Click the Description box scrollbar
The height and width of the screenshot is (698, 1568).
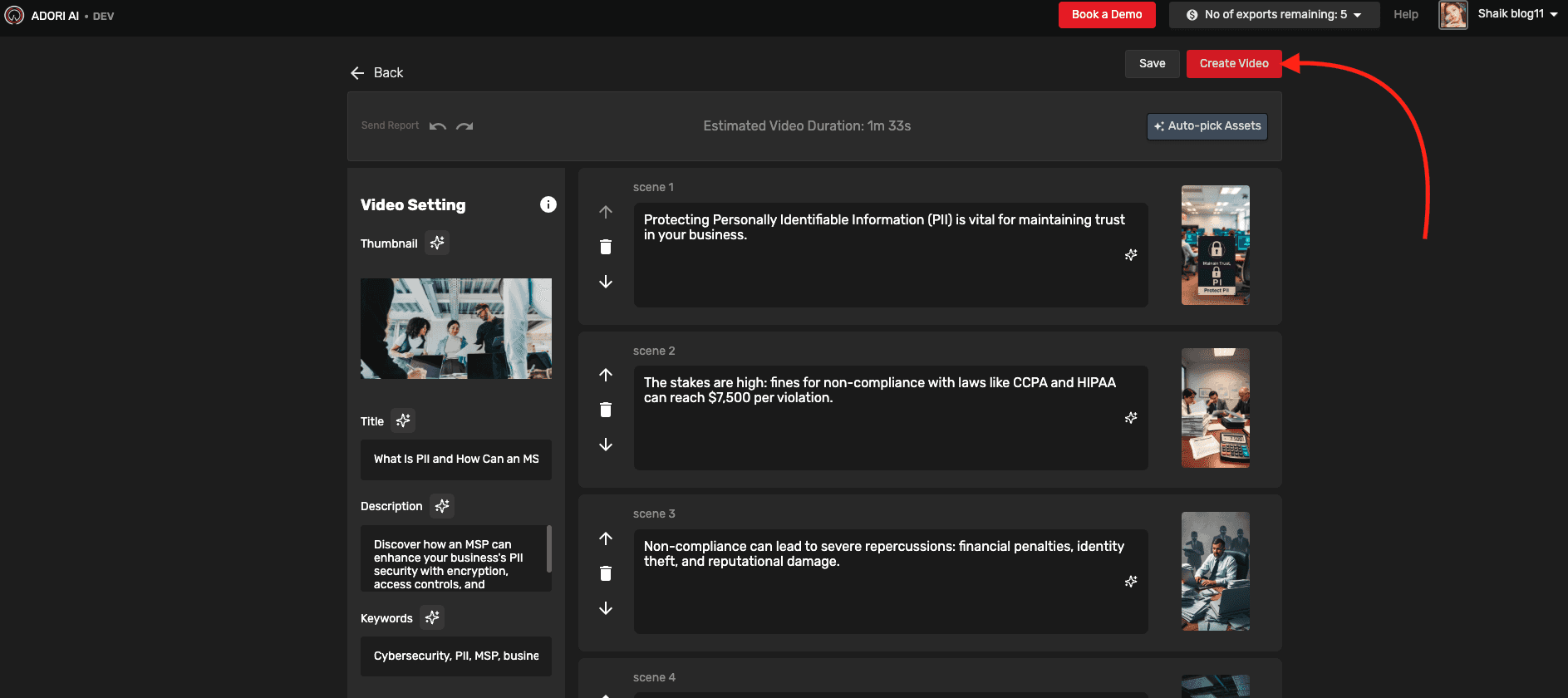[548, 548]
